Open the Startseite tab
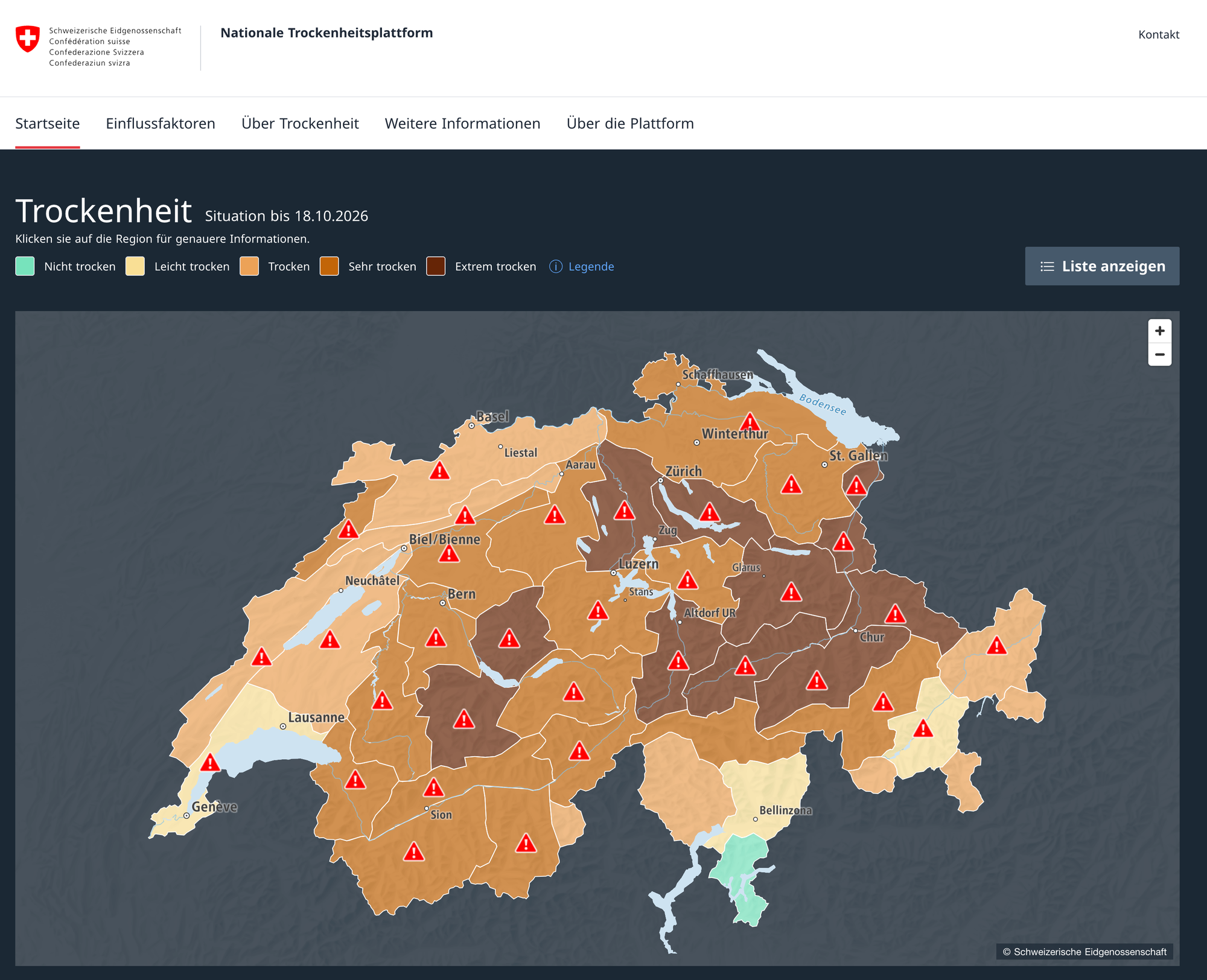1207x980 pixels. tap(48, 124)
